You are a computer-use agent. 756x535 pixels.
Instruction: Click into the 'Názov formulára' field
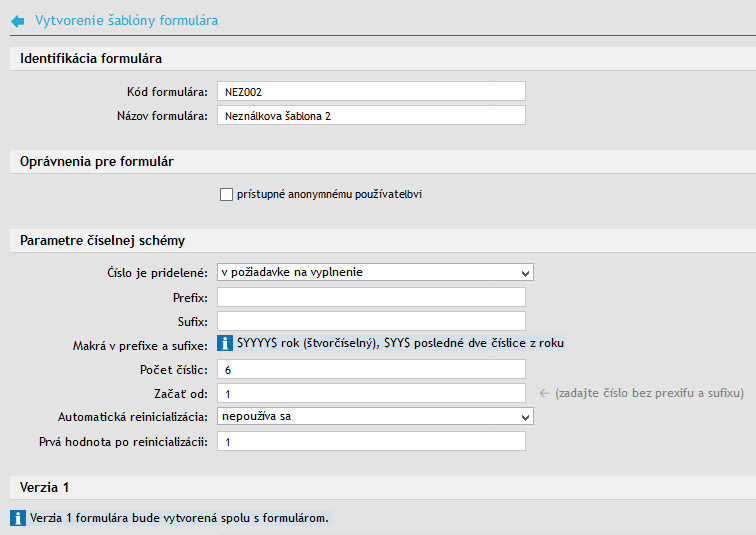click(x=370, y=116)
